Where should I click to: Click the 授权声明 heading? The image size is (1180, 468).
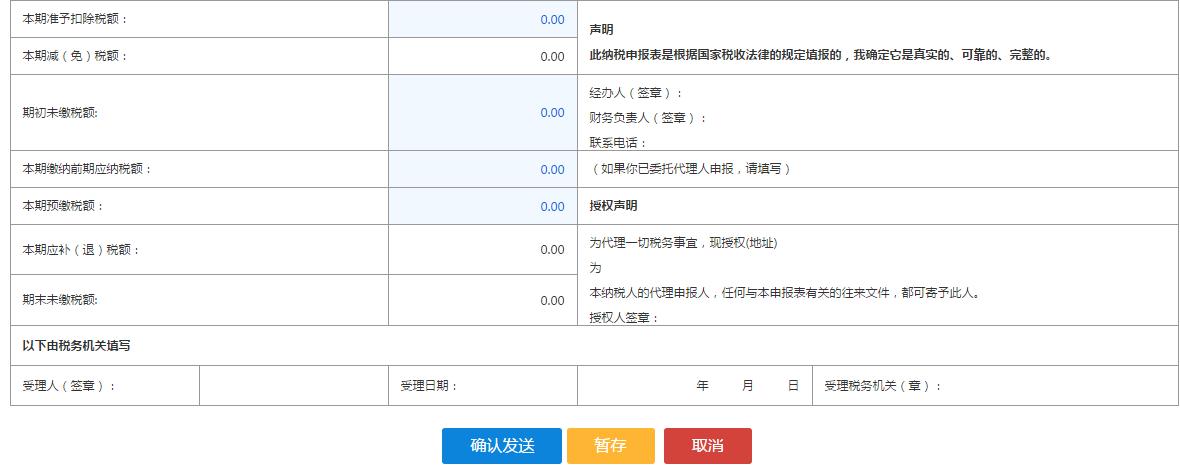pos(614,207)
